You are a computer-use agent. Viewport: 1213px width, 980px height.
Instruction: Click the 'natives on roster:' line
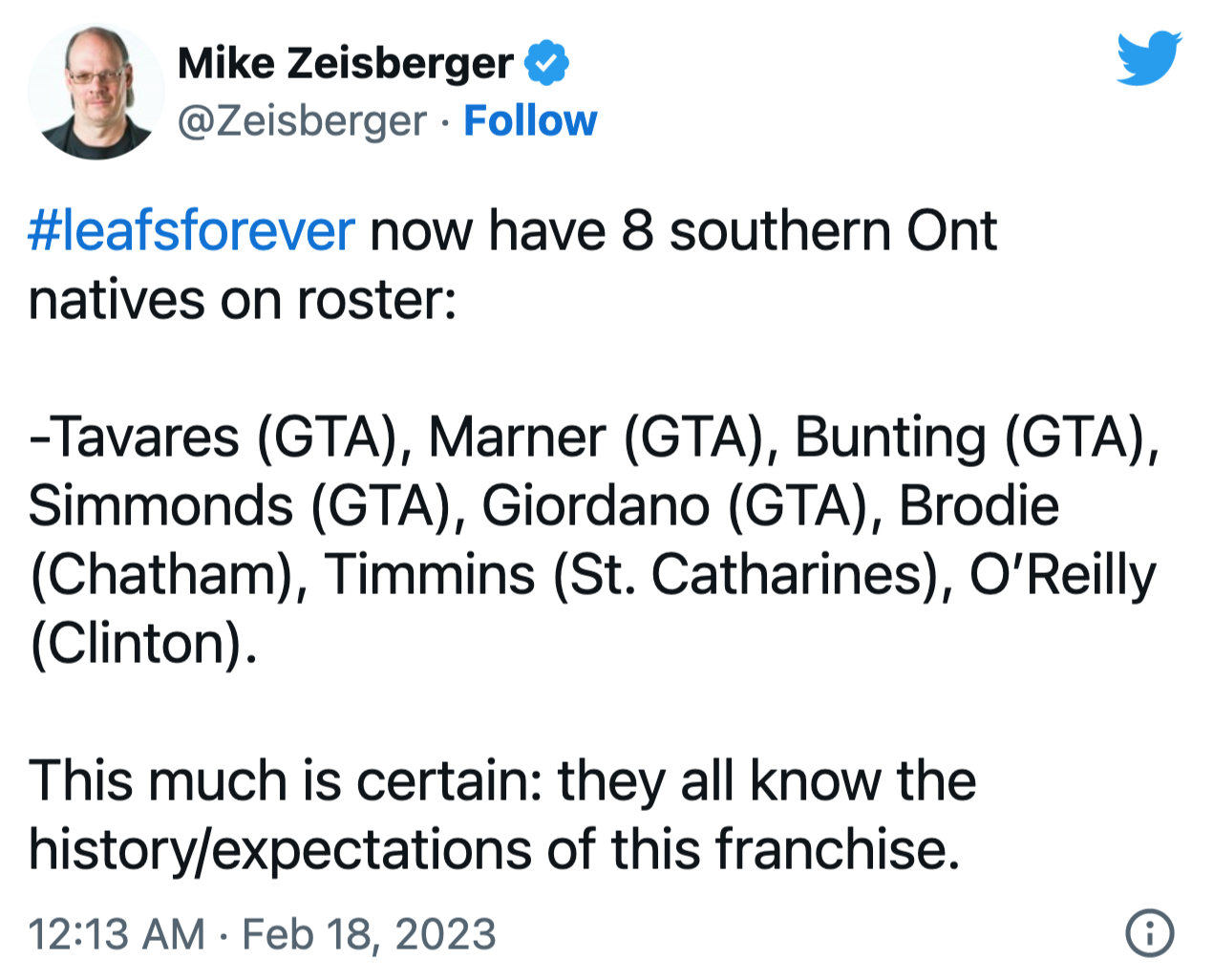click(243, 300)
